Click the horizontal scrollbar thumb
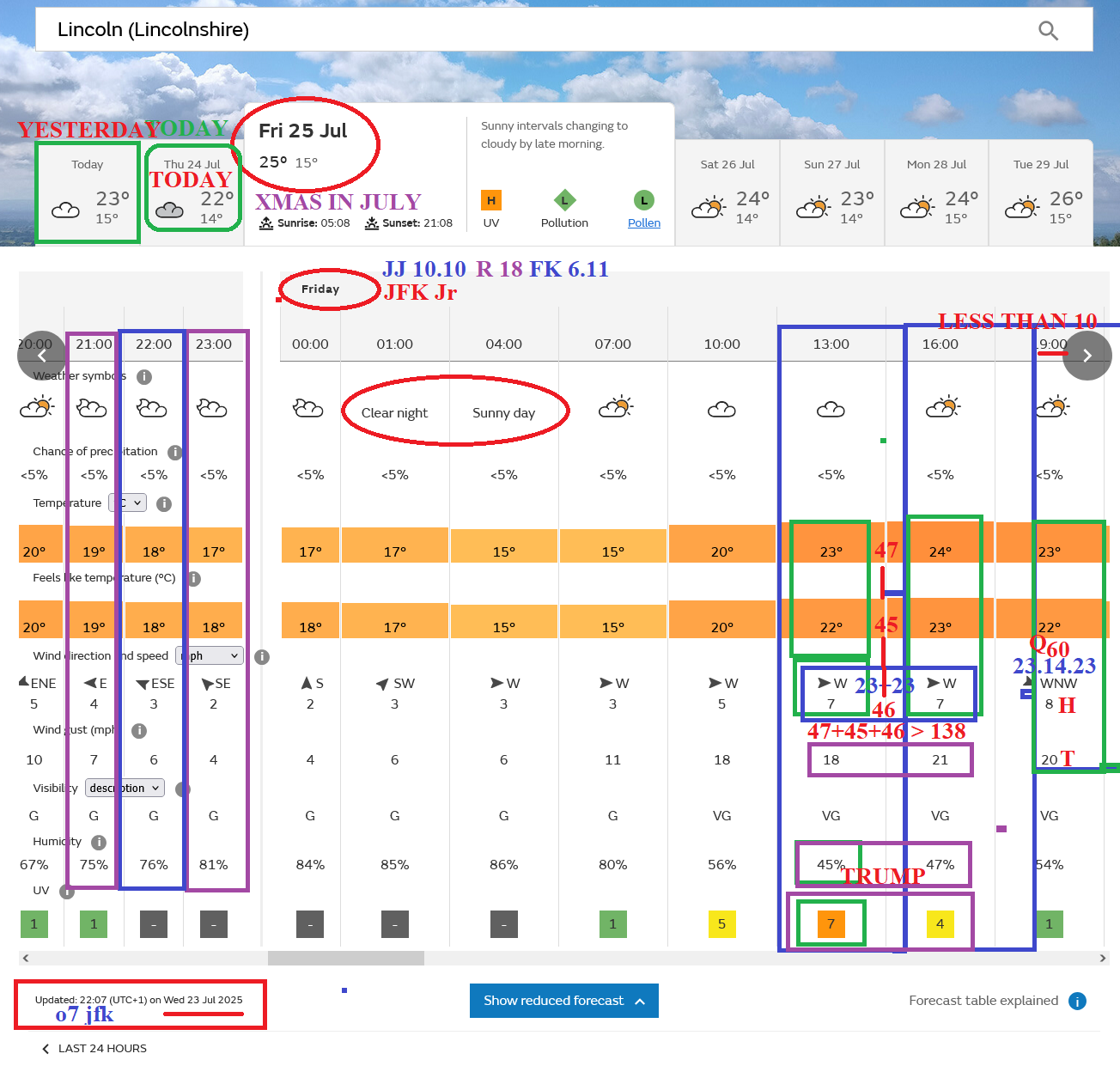This screenshot has height=1072, width=1120. pos(345,958)
